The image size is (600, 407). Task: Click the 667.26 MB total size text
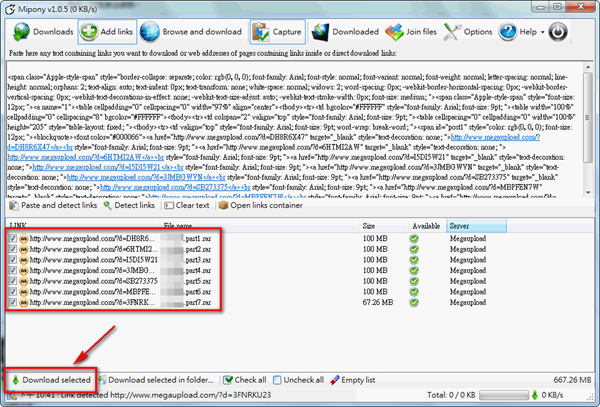(x=572, y=380)
